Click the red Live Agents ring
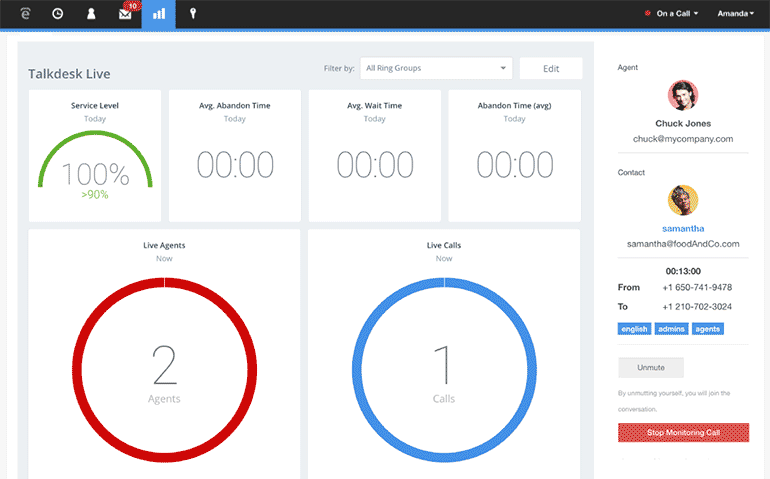Viewport: 770px width, 479px height. [164, 369]
